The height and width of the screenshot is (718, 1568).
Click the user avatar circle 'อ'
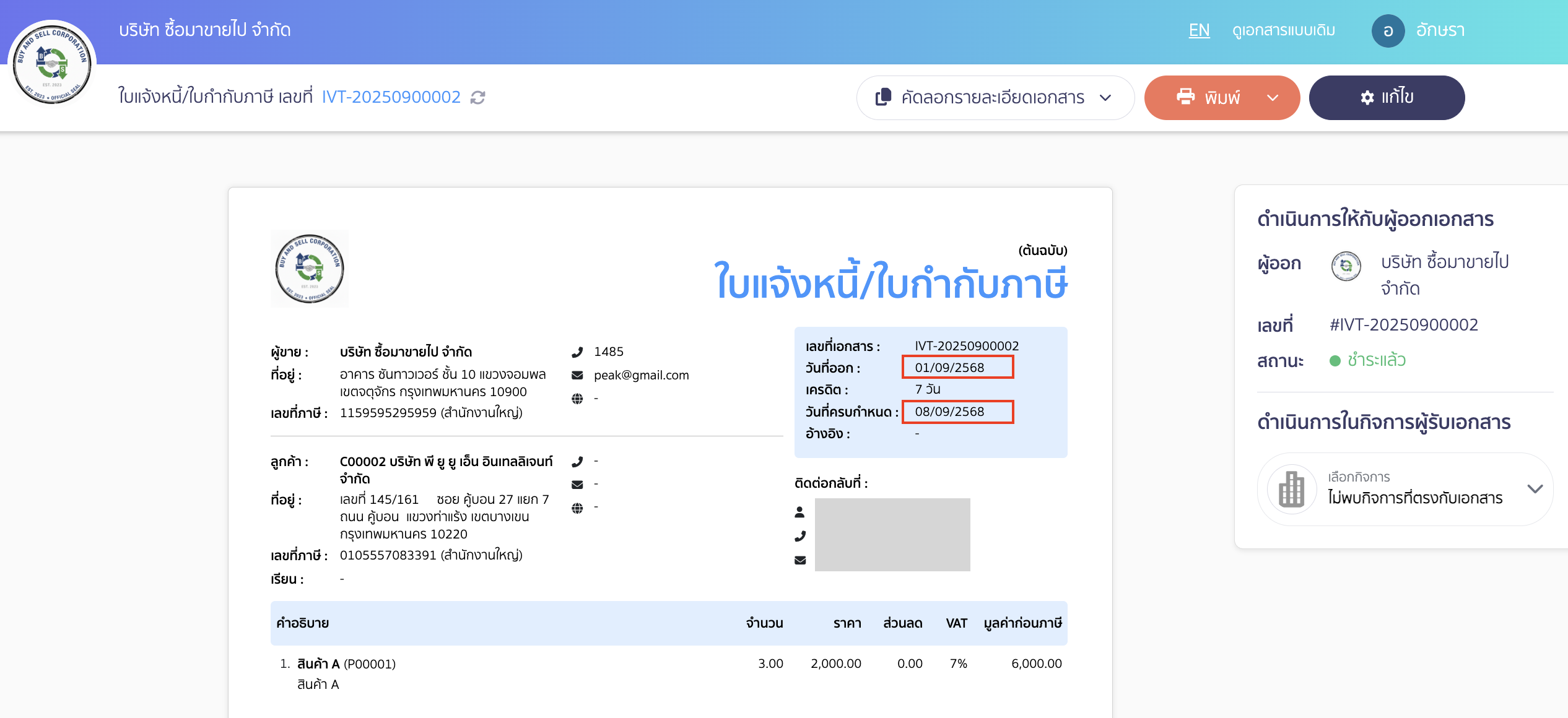click(x=1388, y=31)
